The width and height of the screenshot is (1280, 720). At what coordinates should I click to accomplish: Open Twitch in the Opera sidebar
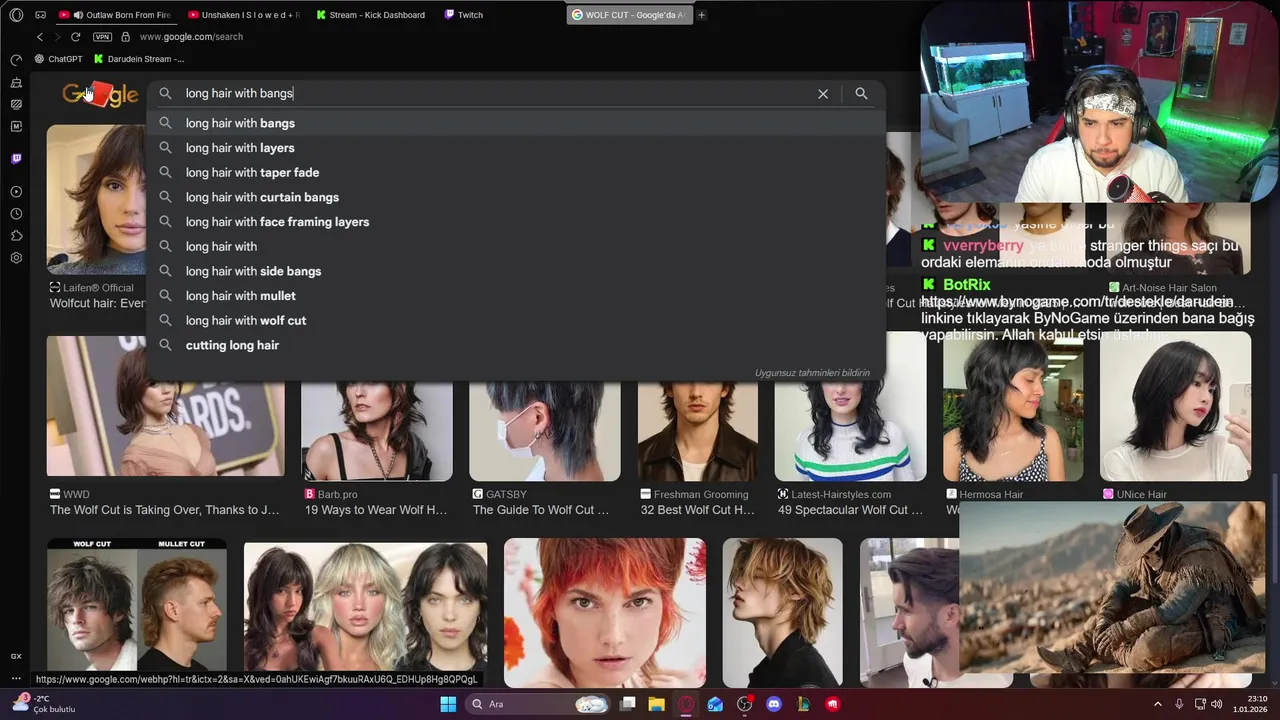click(16, 159)
